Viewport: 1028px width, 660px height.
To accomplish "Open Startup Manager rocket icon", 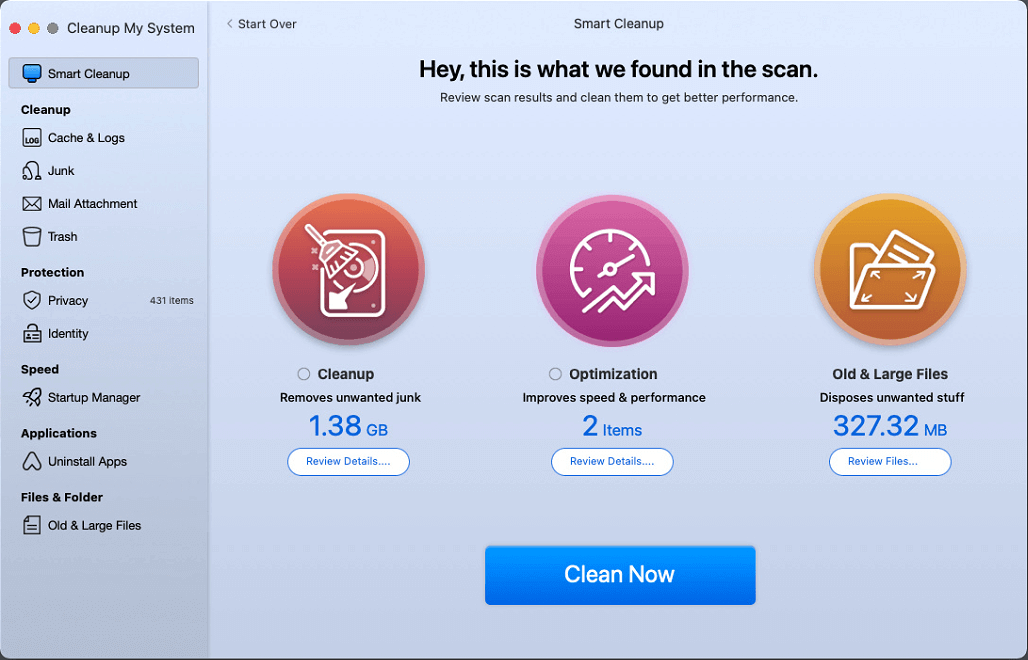I will pyautogui.click(x=31, y=398).
